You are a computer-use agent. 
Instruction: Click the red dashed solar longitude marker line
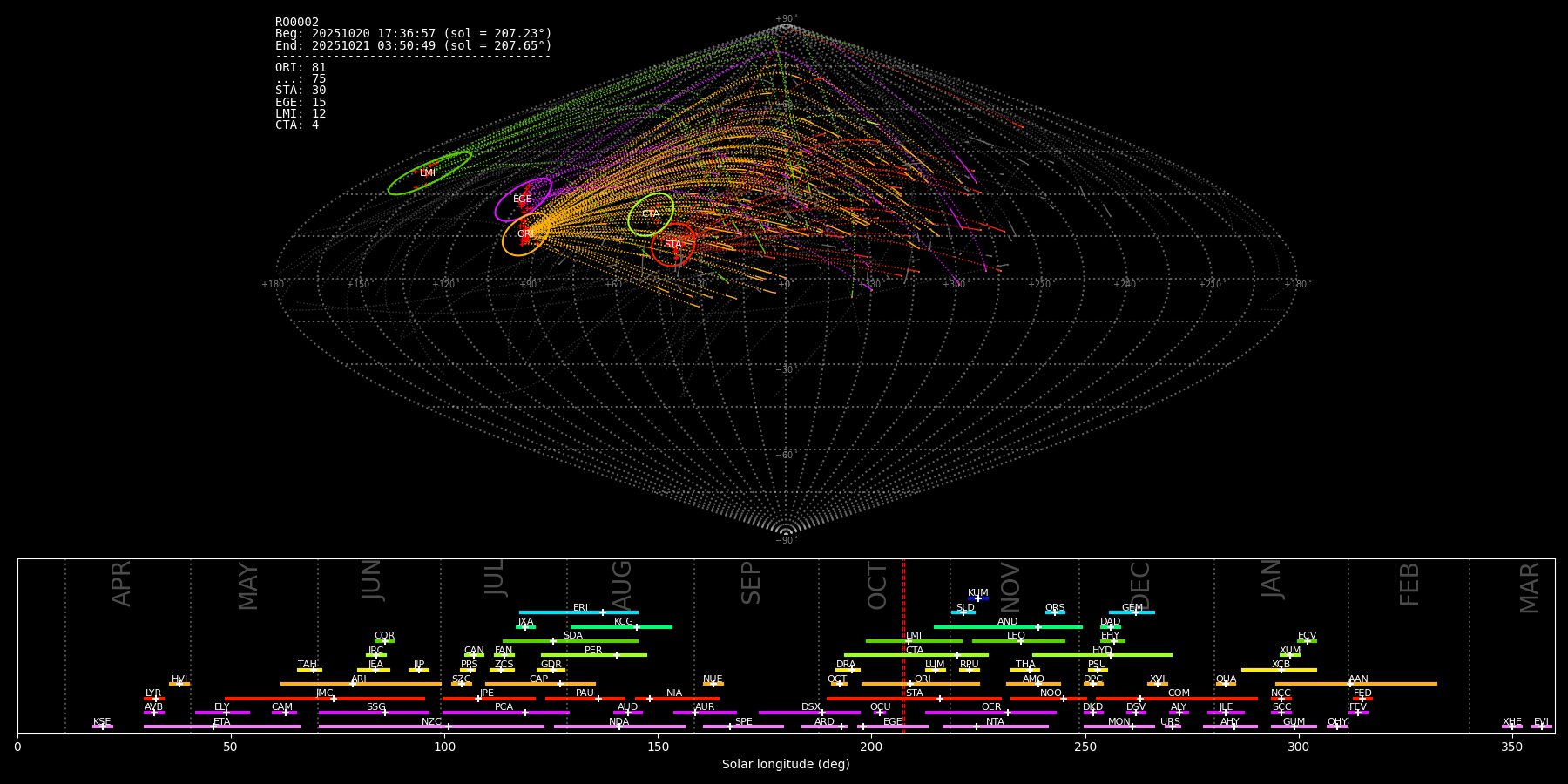[903, 645]
